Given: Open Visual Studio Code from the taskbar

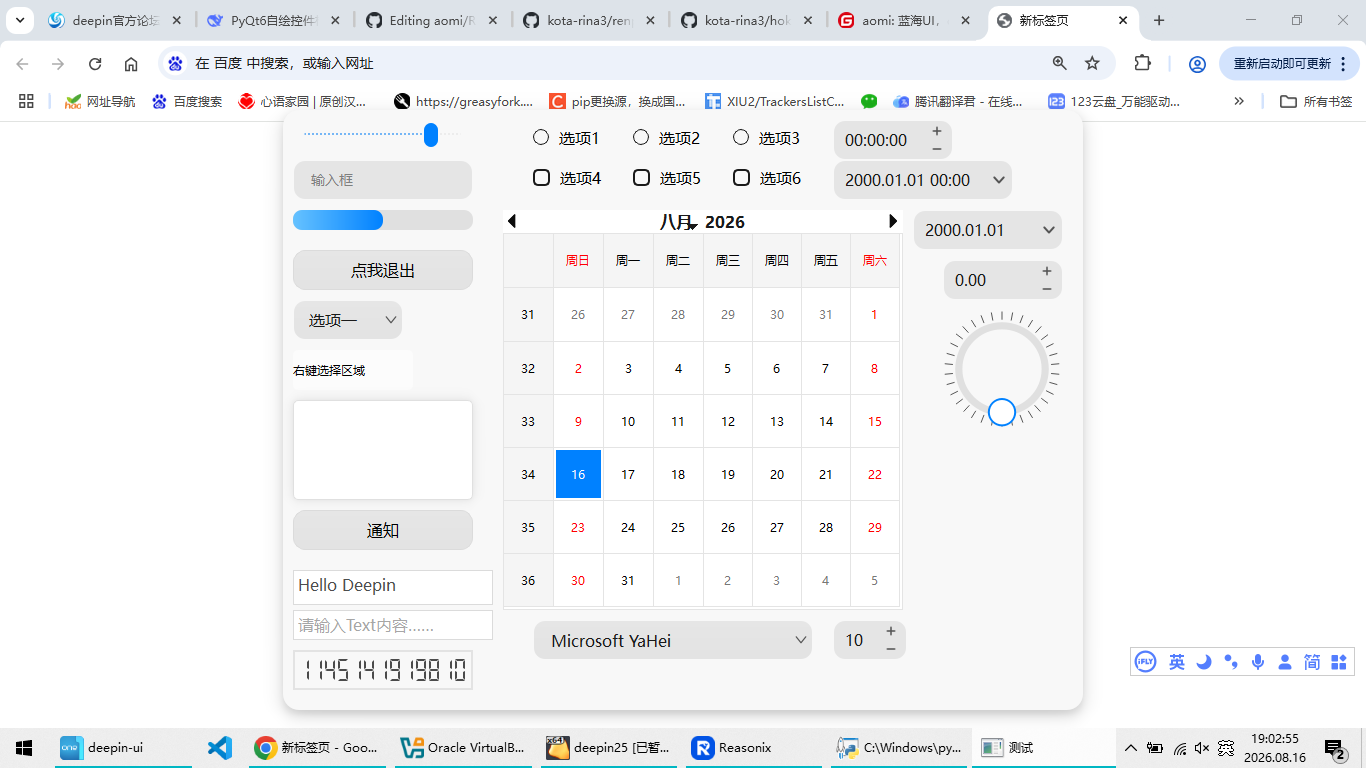Looking at the screenshot, I should (x=219, y=748).
